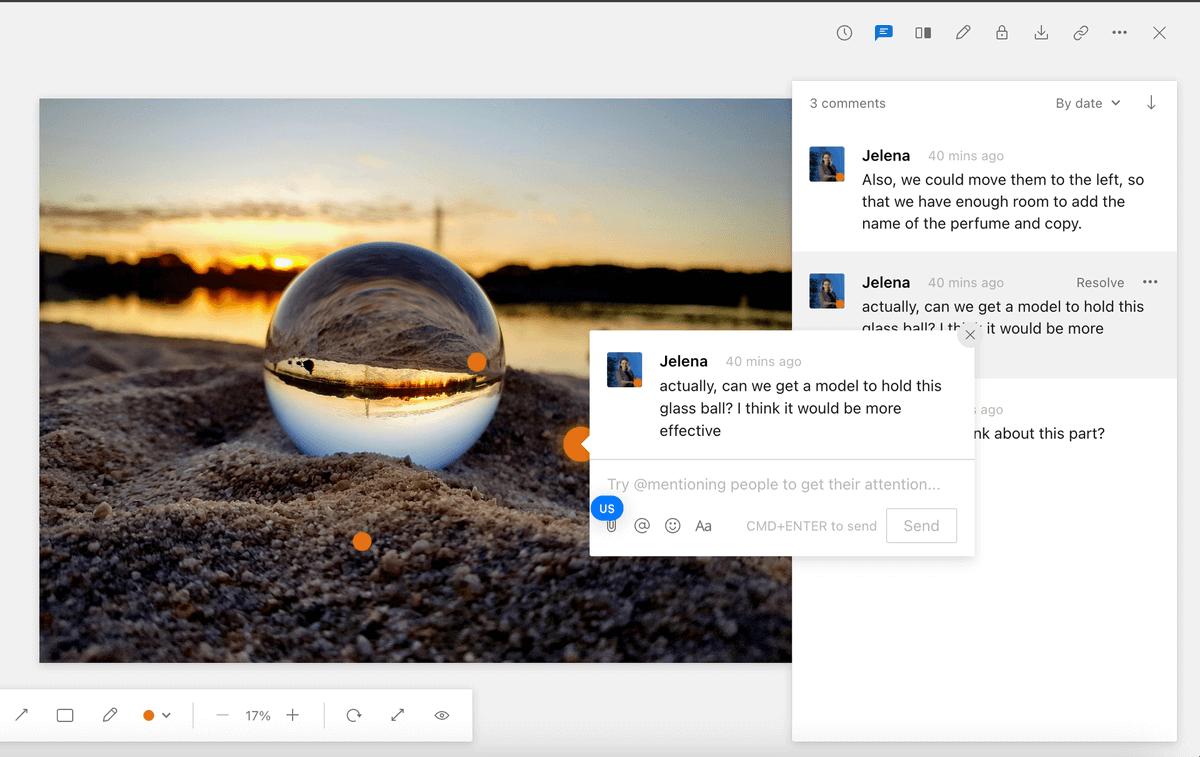Click the comment reply input field
The width and height of the screenshot is (1200, 757).
(x=774, y=484)
